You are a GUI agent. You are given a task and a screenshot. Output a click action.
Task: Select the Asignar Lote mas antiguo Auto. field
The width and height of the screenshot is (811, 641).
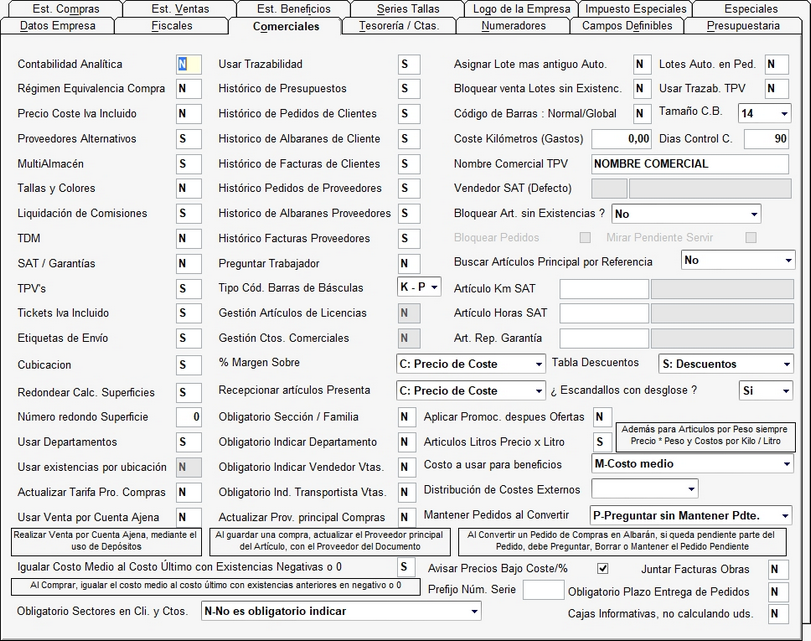pos(642,64)
